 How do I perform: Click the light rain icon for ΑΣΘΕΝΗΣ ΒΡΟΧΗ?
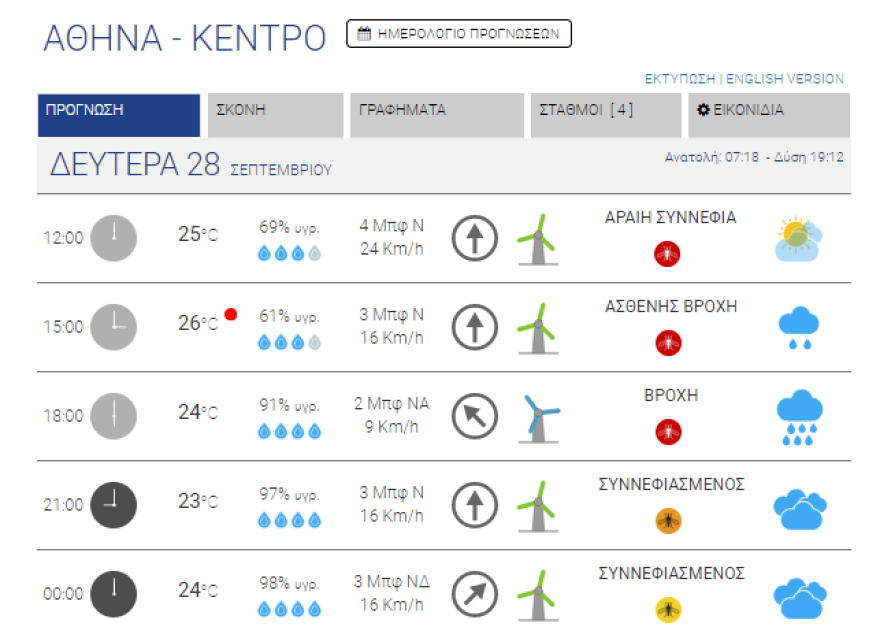point(801,328)
